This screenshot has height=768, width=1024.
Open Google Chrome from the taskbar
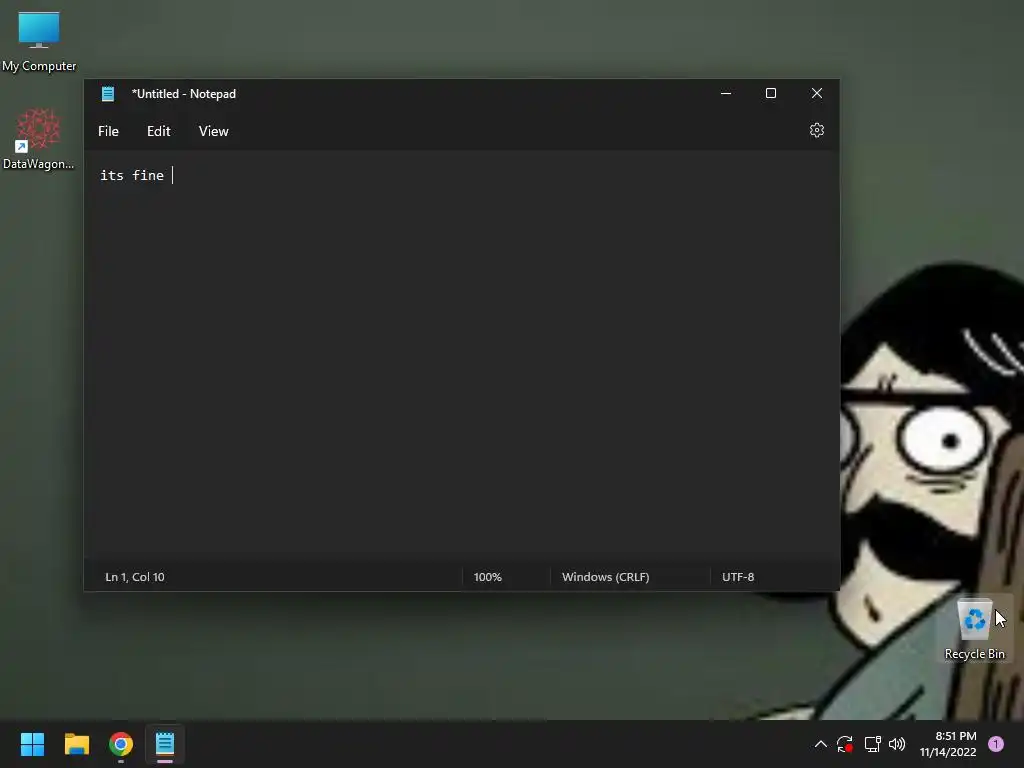121,744
